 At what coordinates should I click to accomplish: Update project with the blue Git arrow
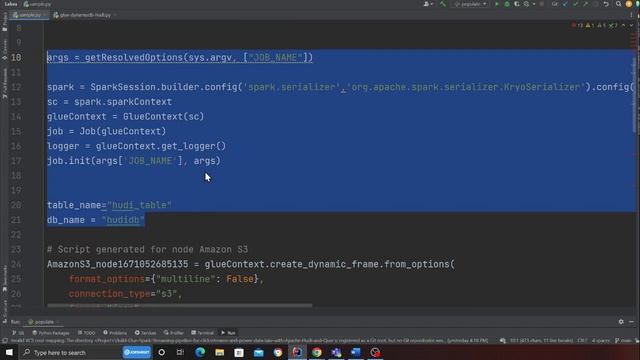coord(565,4)
